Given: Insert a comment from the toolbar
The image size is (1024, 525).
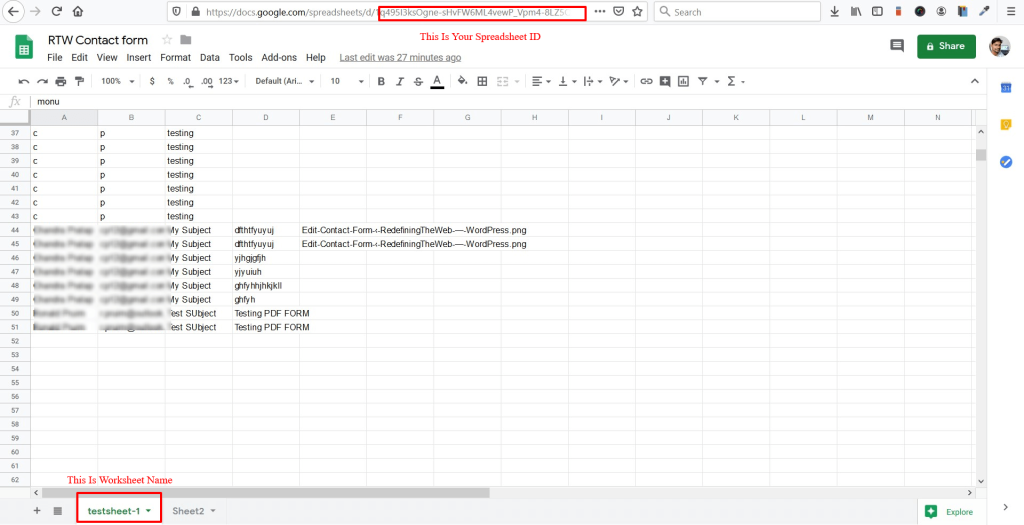Looking at the screenshot, I should (665, 82).
